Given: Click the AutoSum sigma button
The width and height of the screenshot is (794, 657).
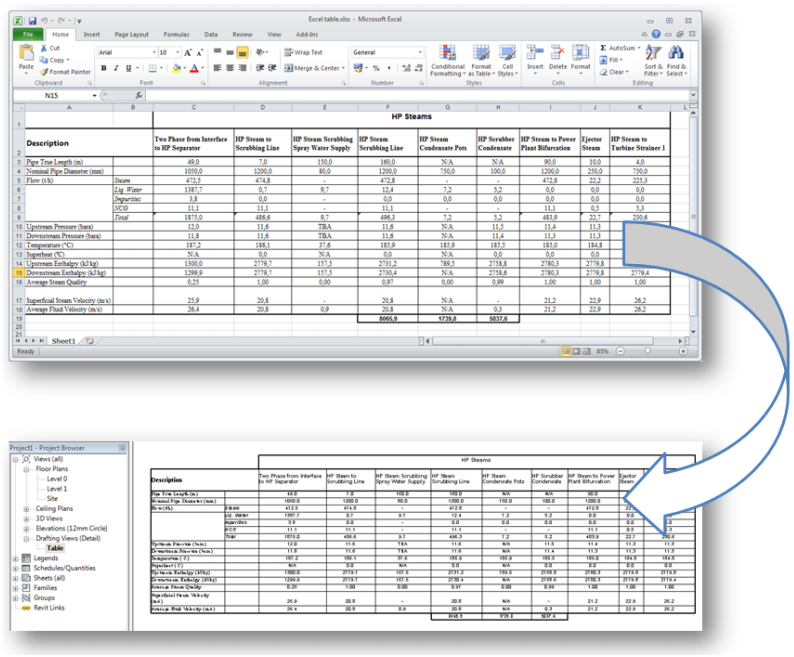Looking at the screenshot, I should click(x=618, y=48).
